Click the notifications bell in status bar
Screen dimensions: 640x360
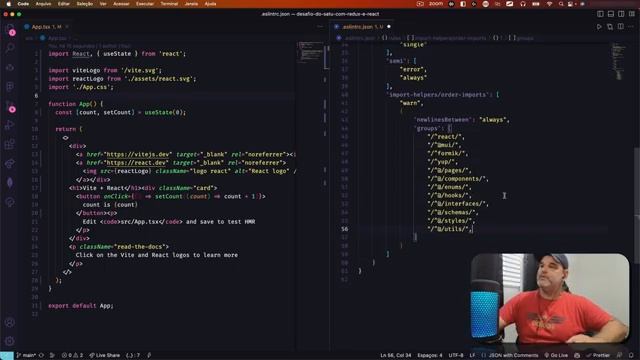click(631, 355)
